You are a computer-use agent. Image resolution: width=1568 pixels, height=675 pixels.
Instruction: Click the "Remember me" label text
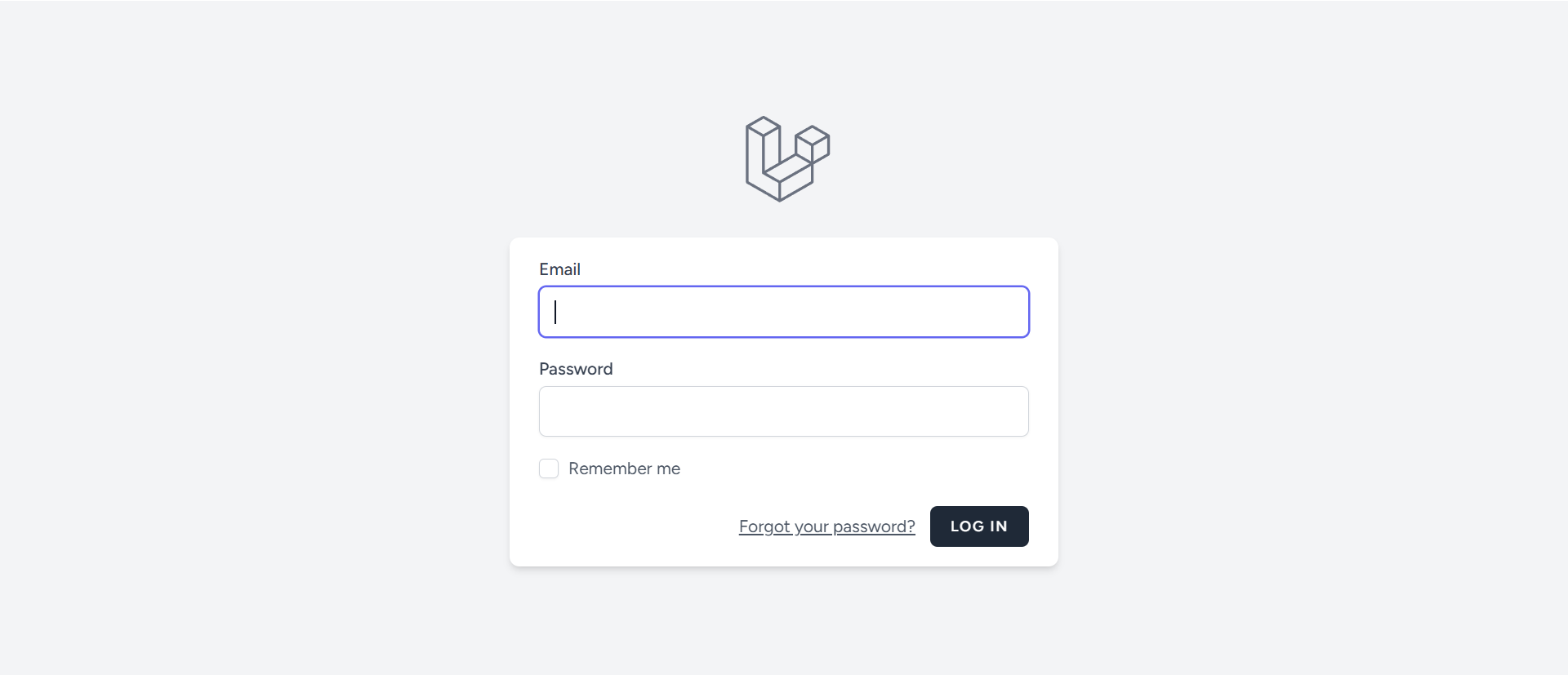tap(624, 469)
